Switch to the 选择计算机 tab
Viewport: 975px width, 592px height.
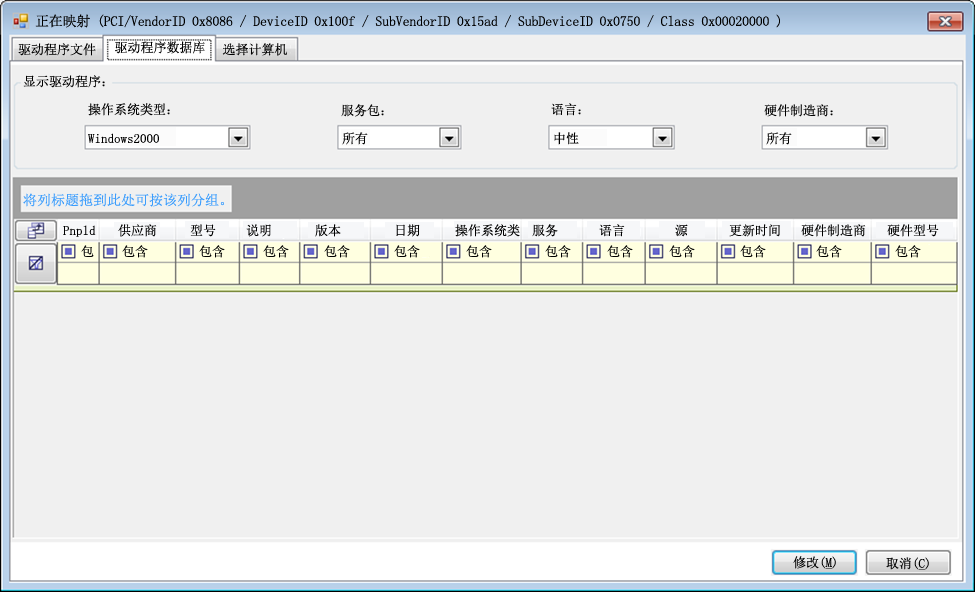point(255,49)
